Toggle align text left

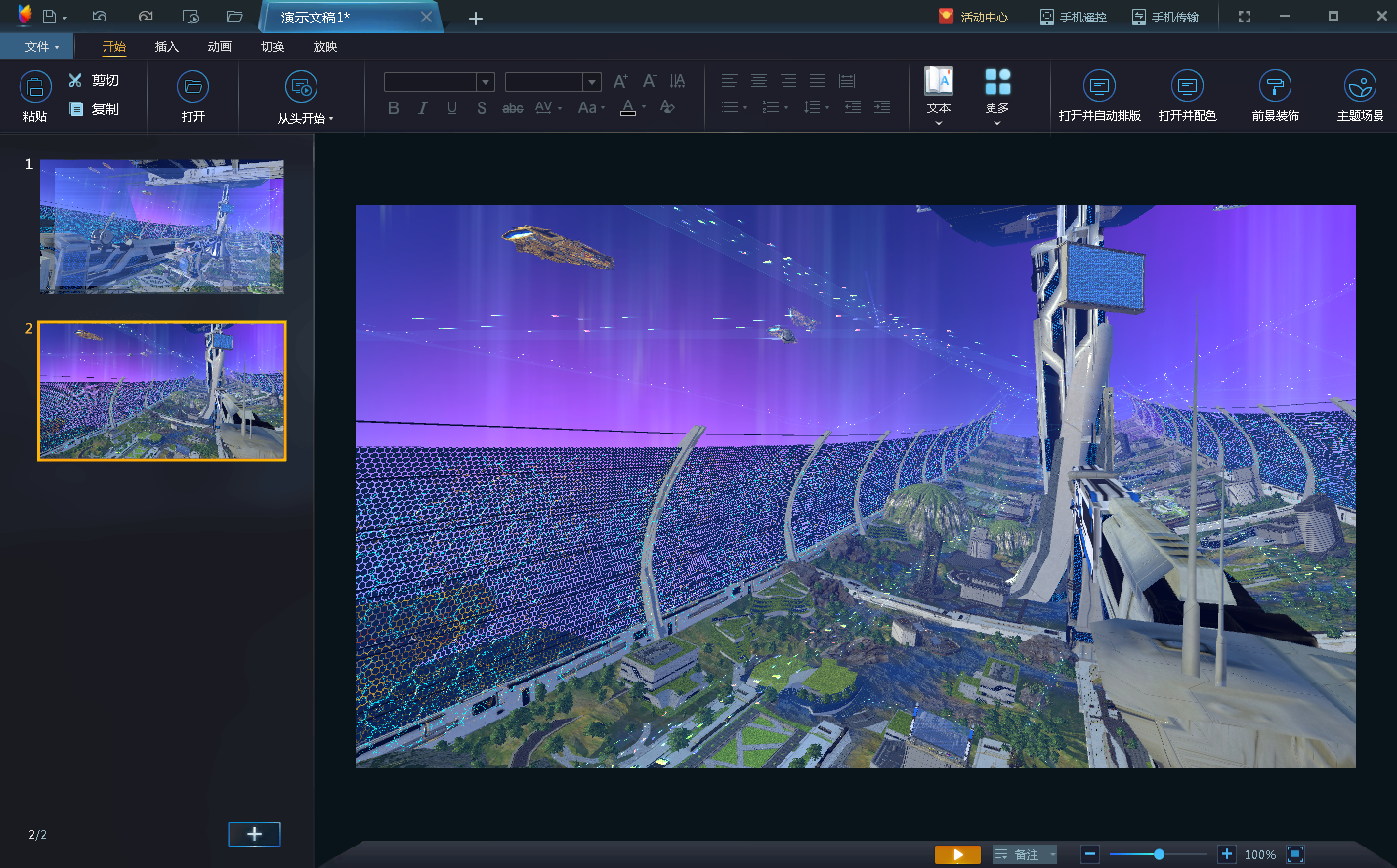(x=730, y=81)
